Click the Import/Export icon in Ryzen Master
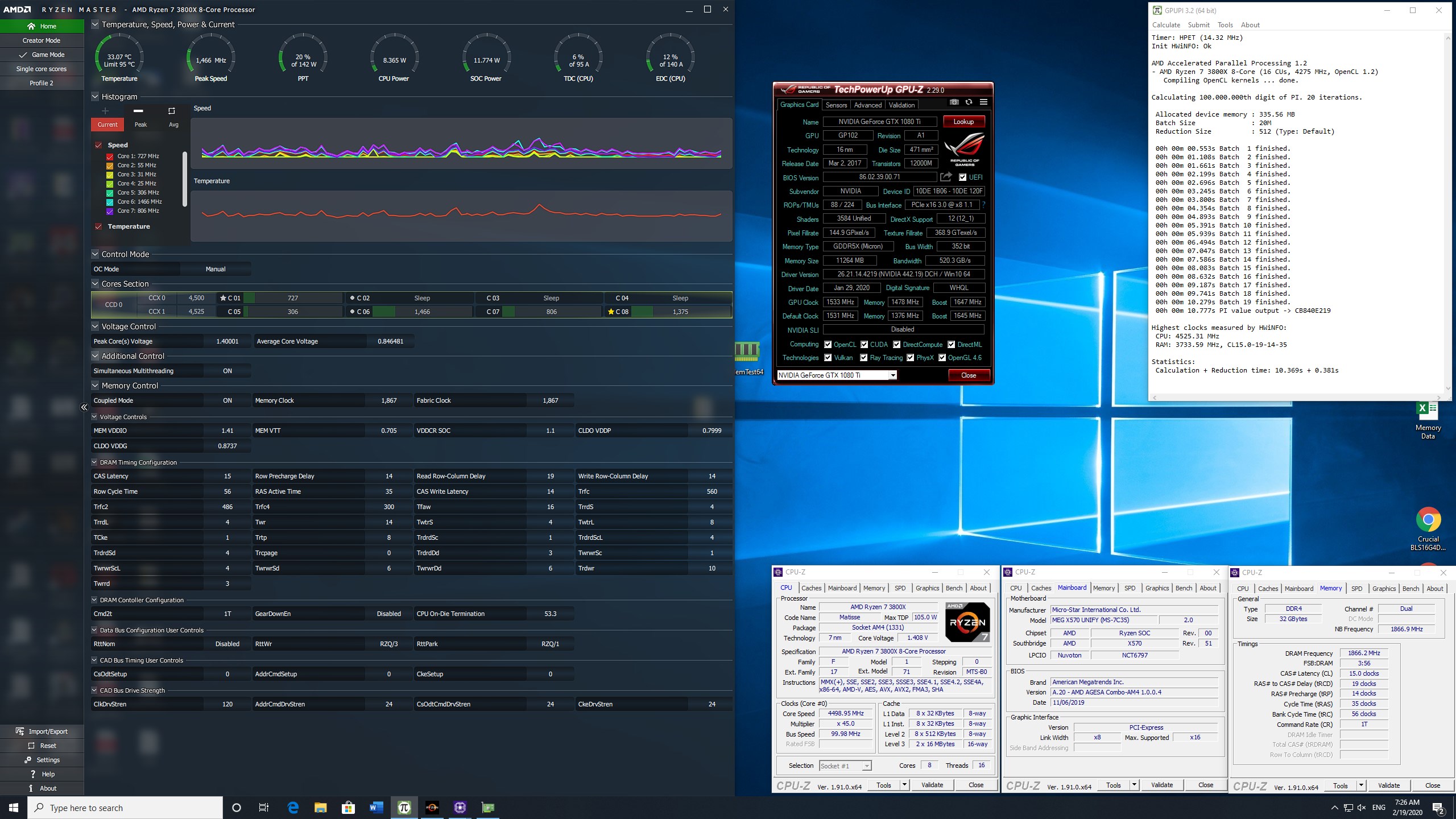This screenshot has width=1456, height=819. tap(20, 731)
